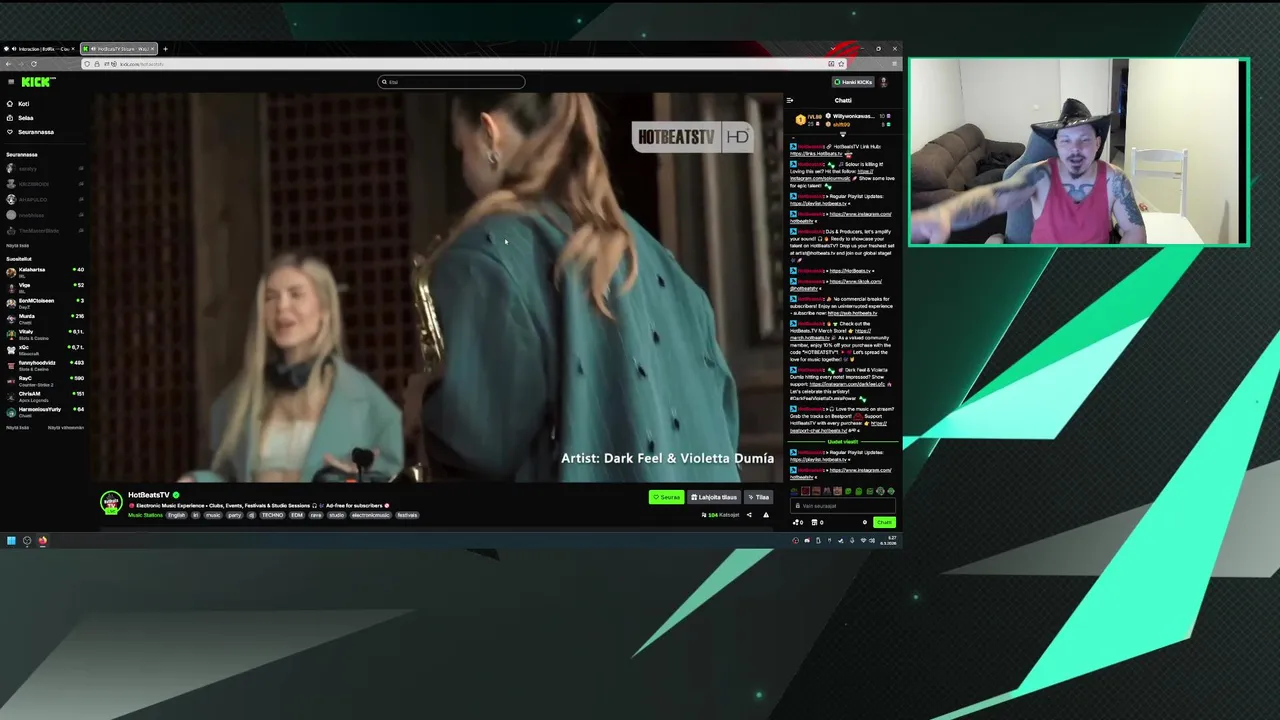The width and height of the screenshot is (1280, 720).
Task: Go to Koti home page
Action: click(x=18, y=104)
